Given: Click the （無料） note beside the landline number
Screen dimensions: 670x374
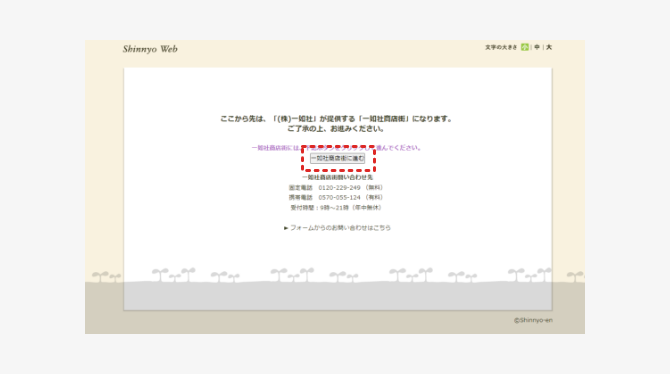Looking at the screenshot, I should pyautogui.click(x=374, y=188).
